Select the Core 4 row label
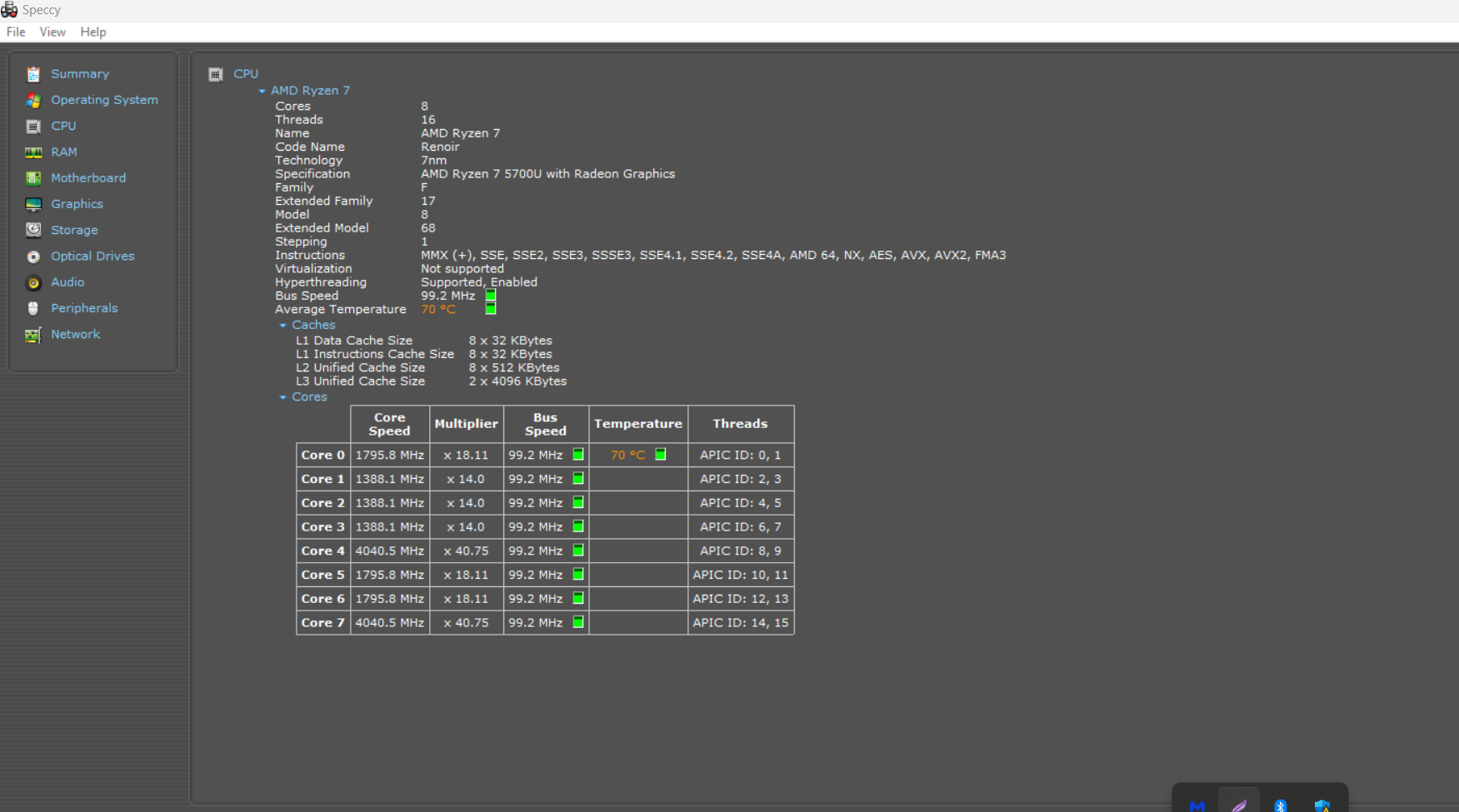Image resolution: width=1459 pixels, height=812 pixels. [x=323, y=550]
